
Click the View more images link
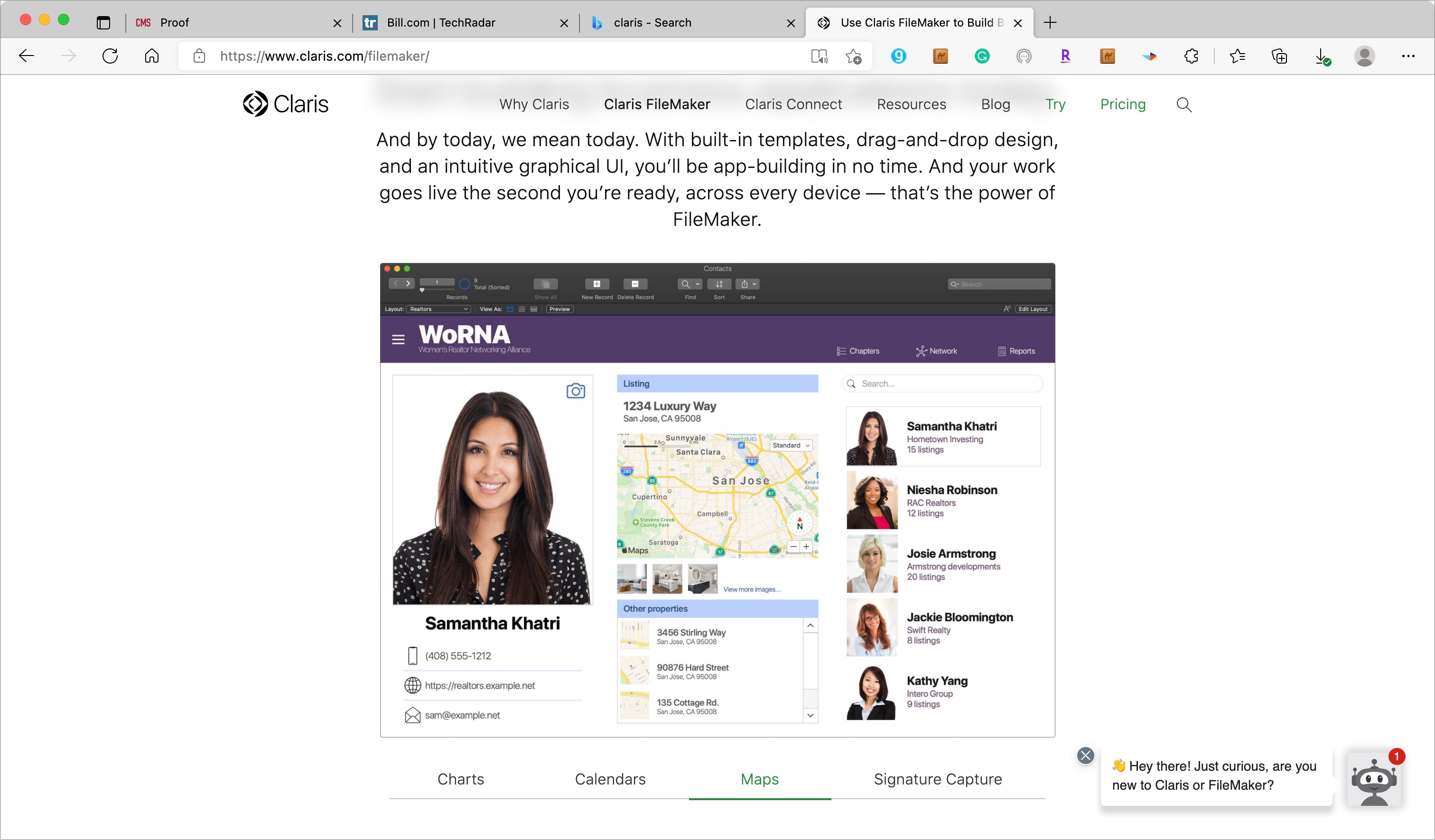pyautogui.click(x=751, y=589)
